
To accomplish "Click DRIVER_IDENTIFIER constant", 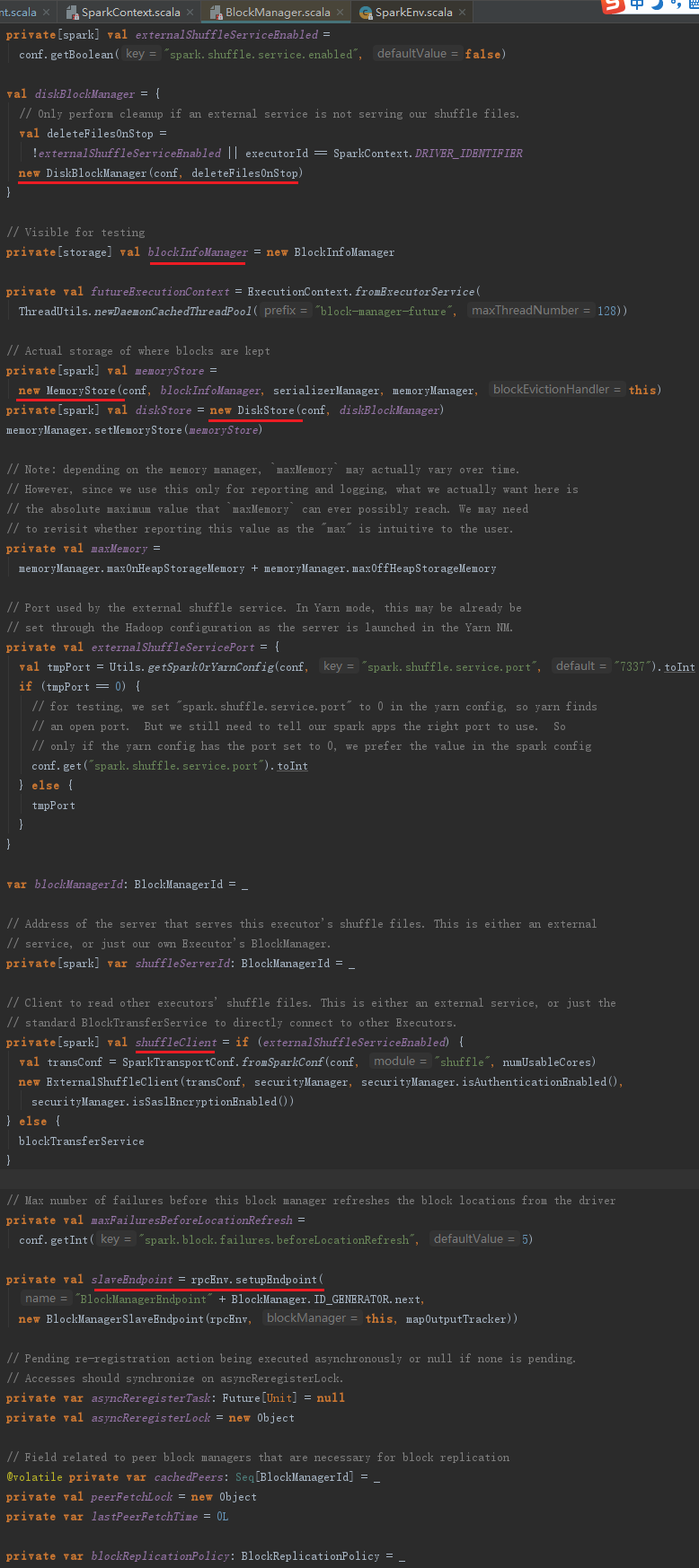I will pyautogui.click(x=468, y=154).
